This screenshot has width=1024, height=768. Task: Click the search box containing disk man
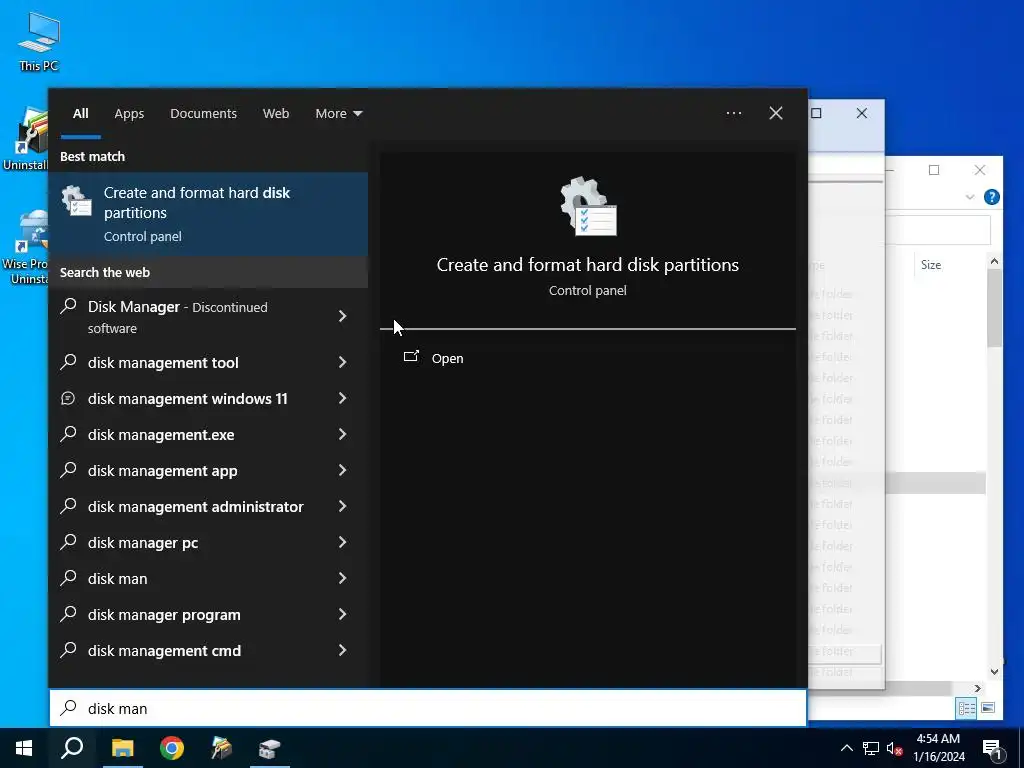428,708
